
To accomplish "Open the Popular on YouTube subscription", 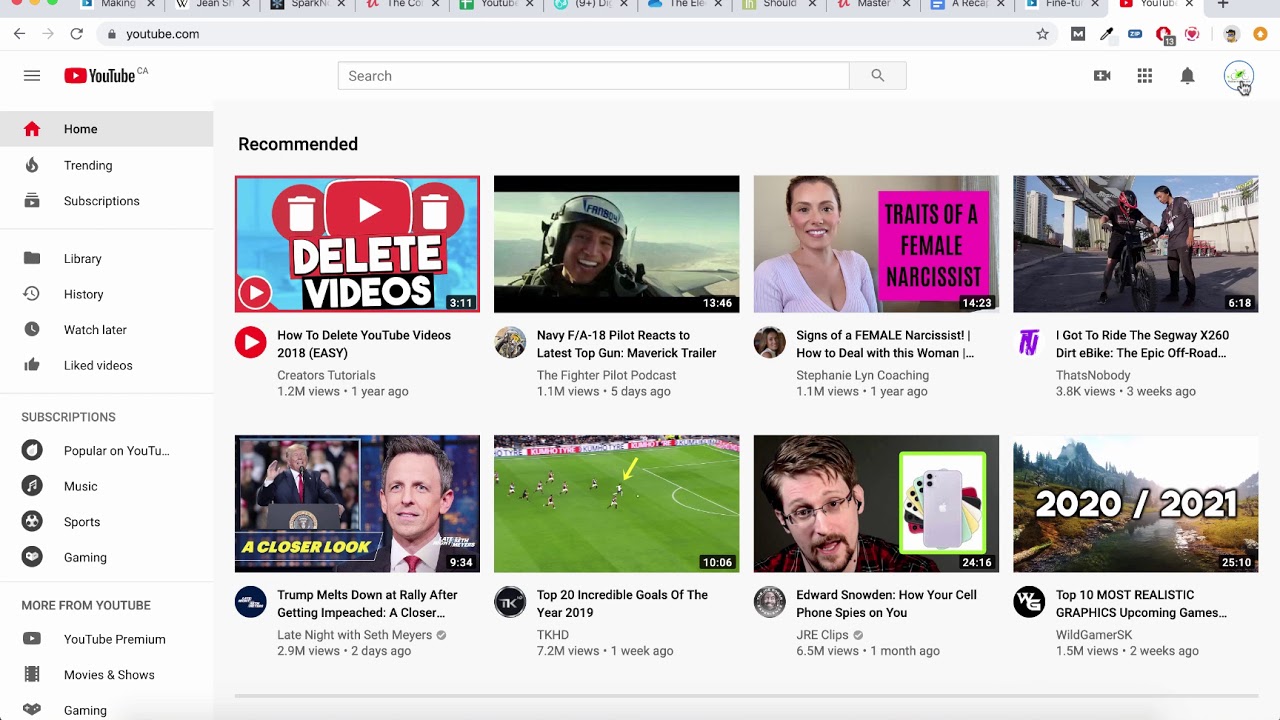I will click(x=106, y=451).
